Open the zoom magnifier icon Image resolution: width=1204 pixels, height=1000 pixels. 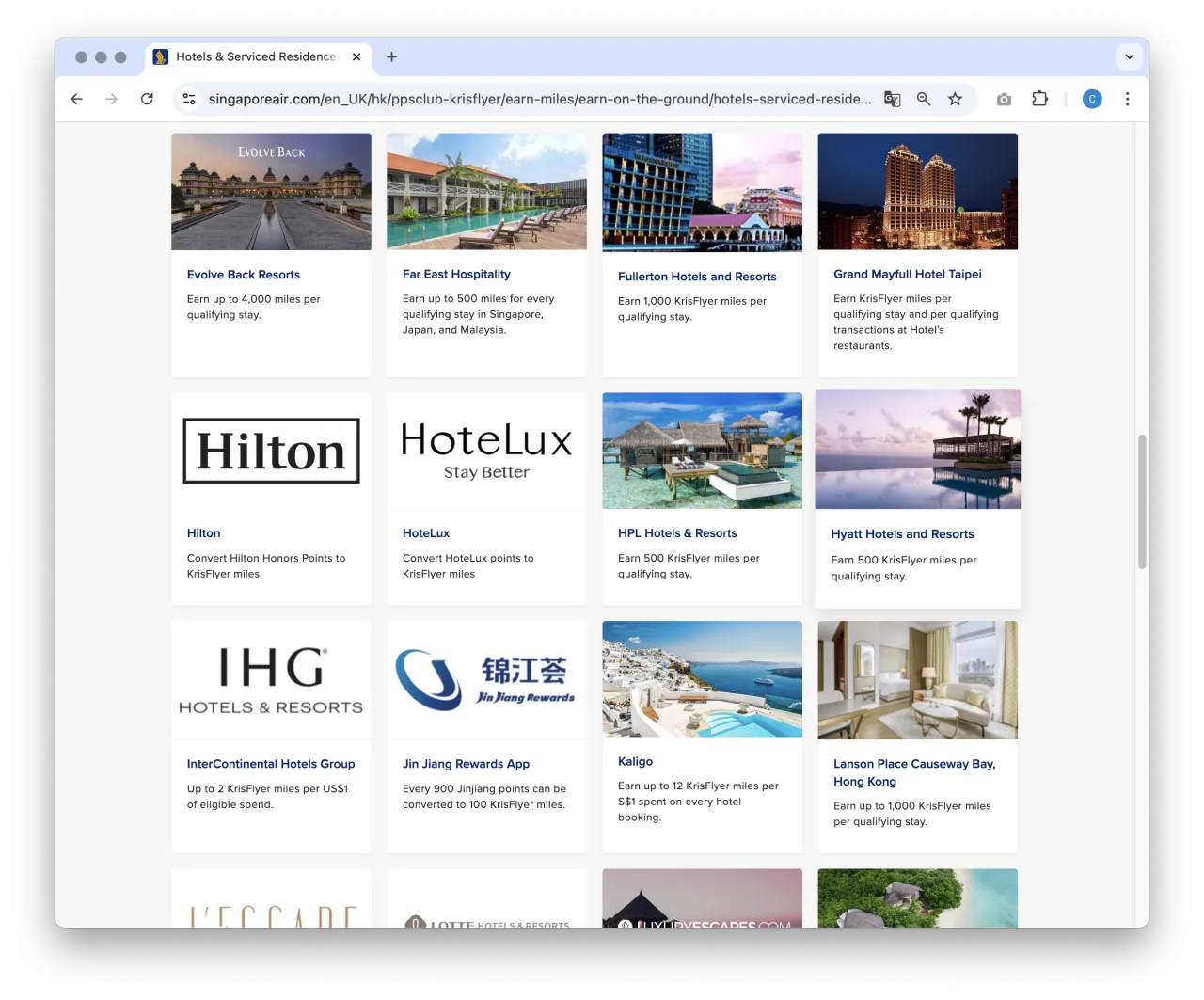point(924,99)
